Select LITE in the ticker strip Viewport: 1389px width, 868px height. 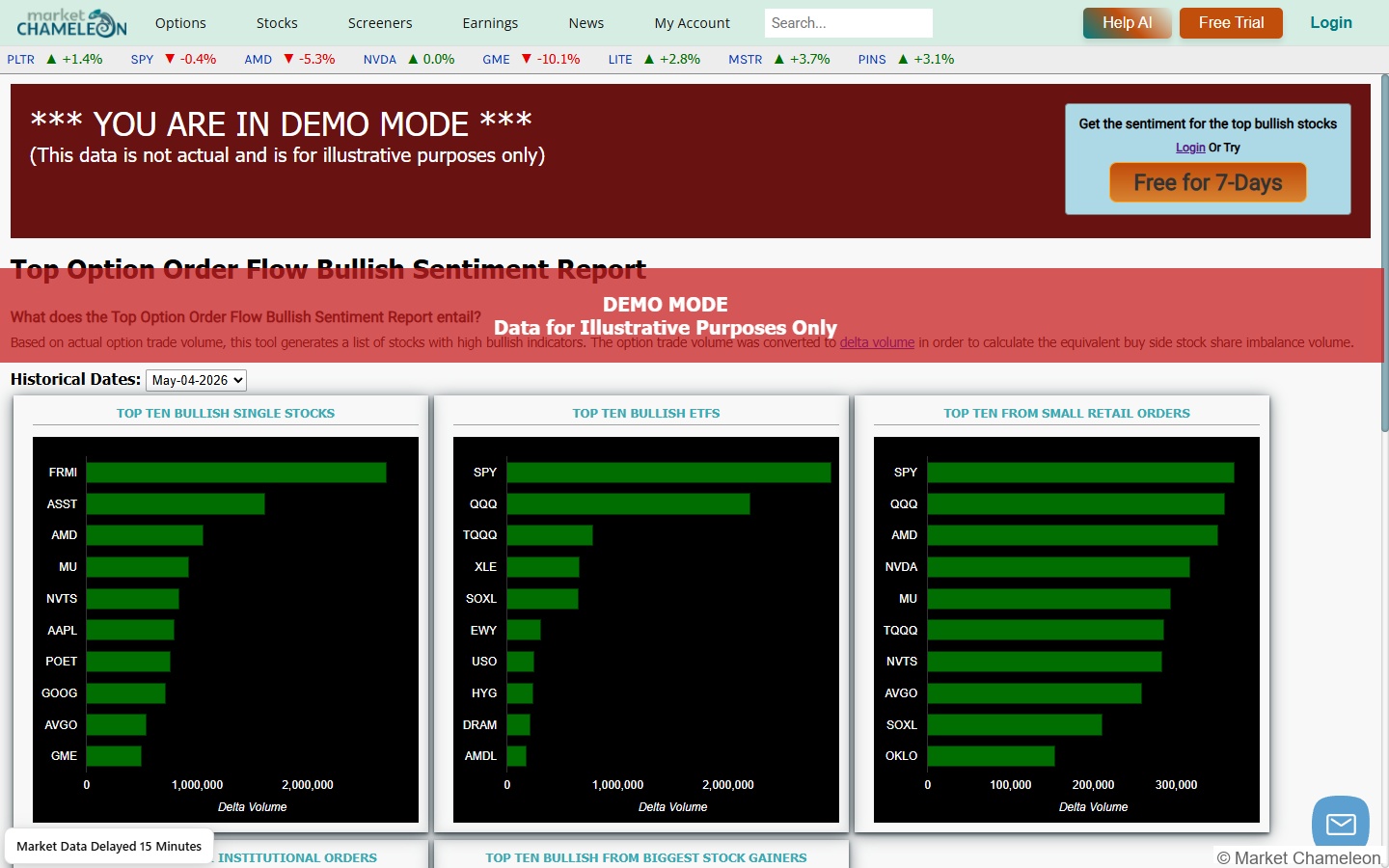tap(620, 59)
